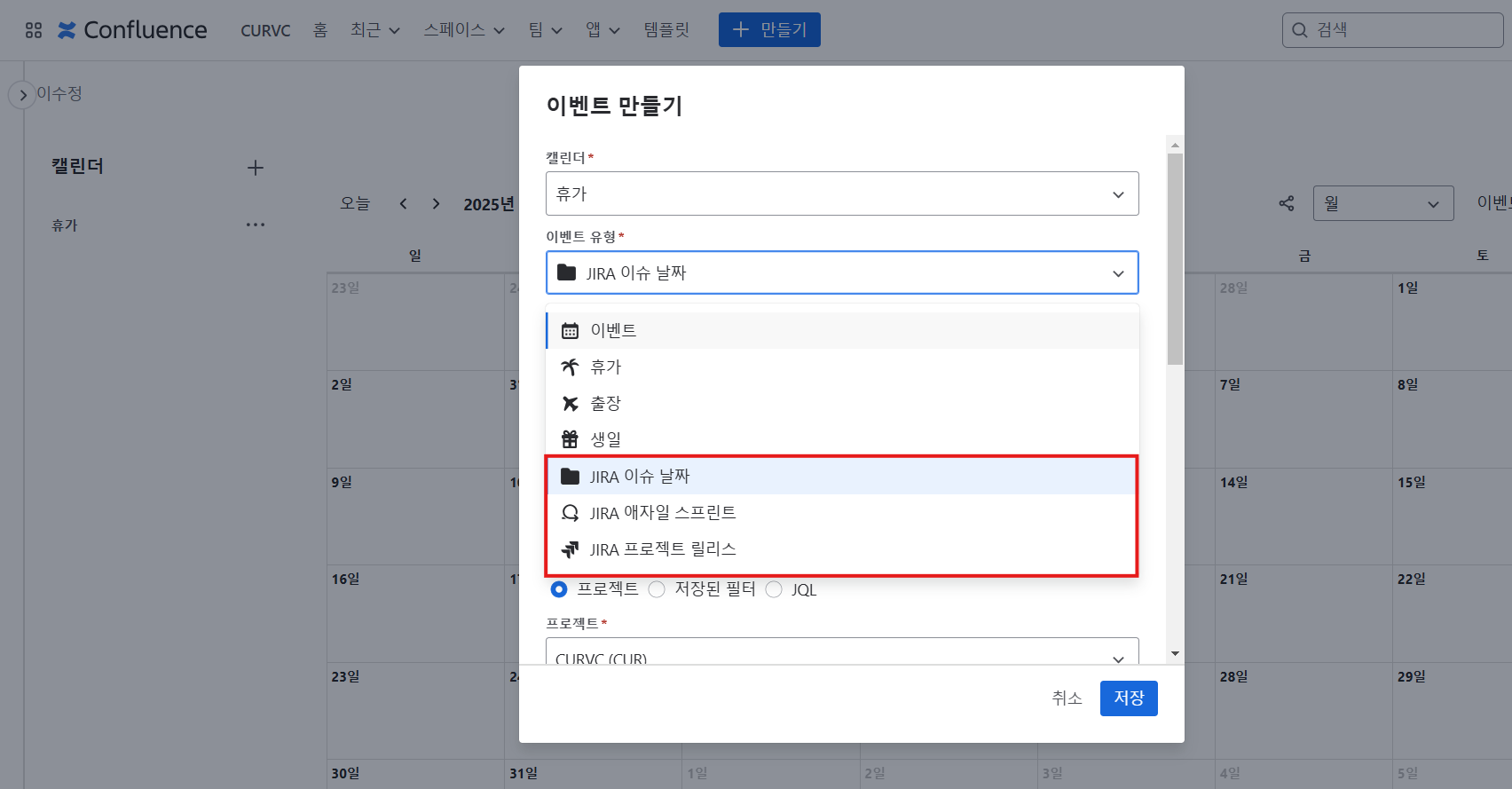Click the 14일 calendar cell
Viewport: 1512px width, 789px height.
coord(1303,517)
